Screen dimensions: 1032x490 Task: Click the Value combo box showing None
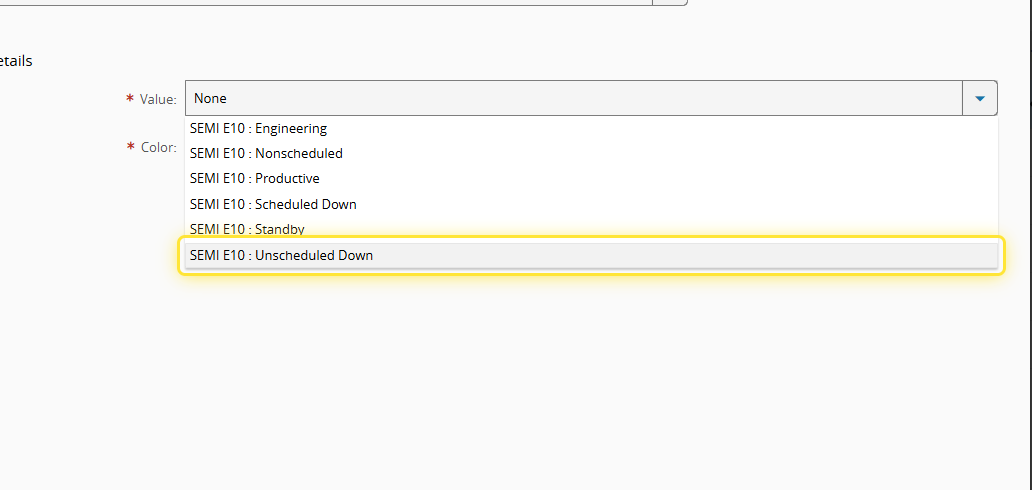tap(573, 98)
